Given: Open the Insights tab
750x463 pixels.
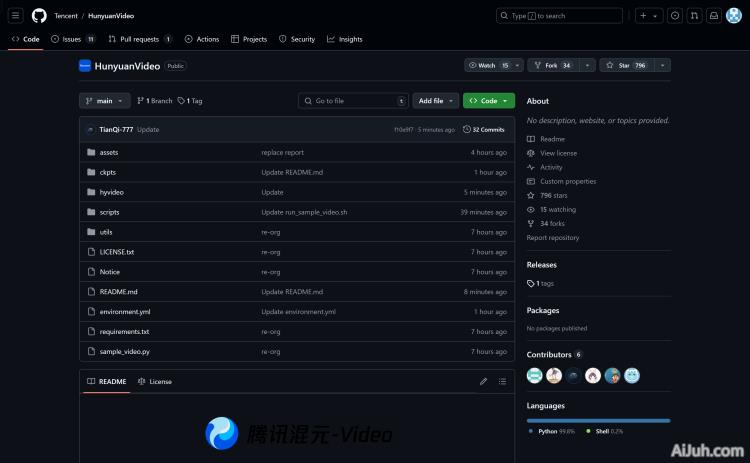Looking at the screenshot, I should tap(344, 39).
